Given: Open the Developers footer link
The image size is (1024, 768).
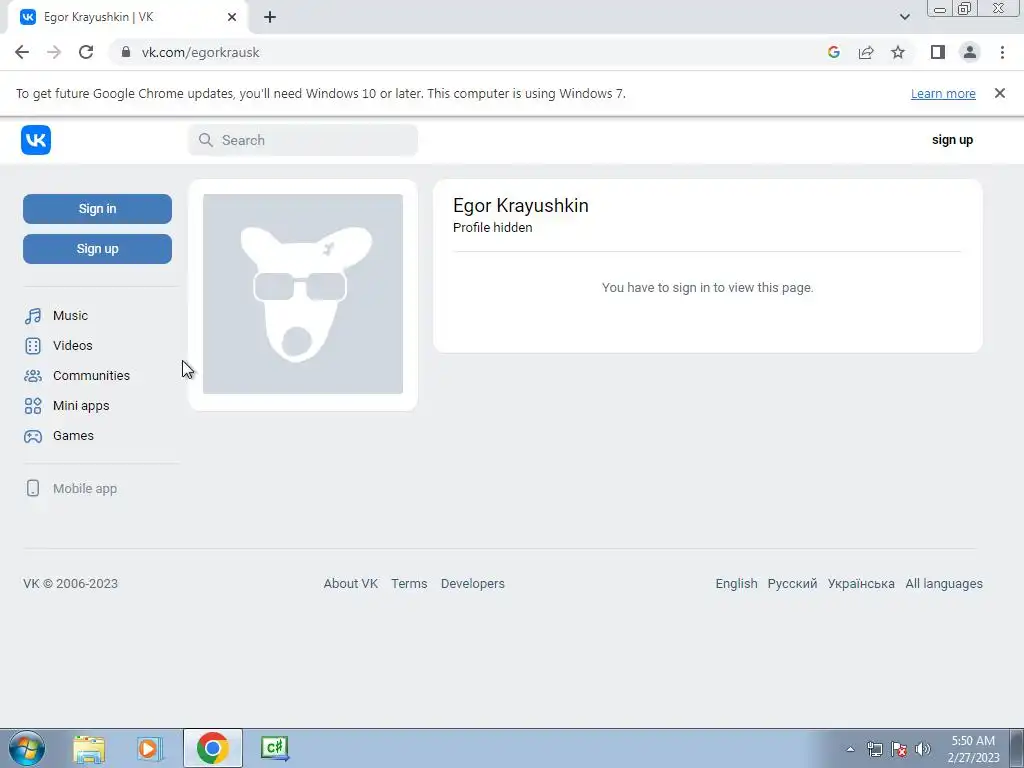Looking at the screenshot, I should point(473,584).
